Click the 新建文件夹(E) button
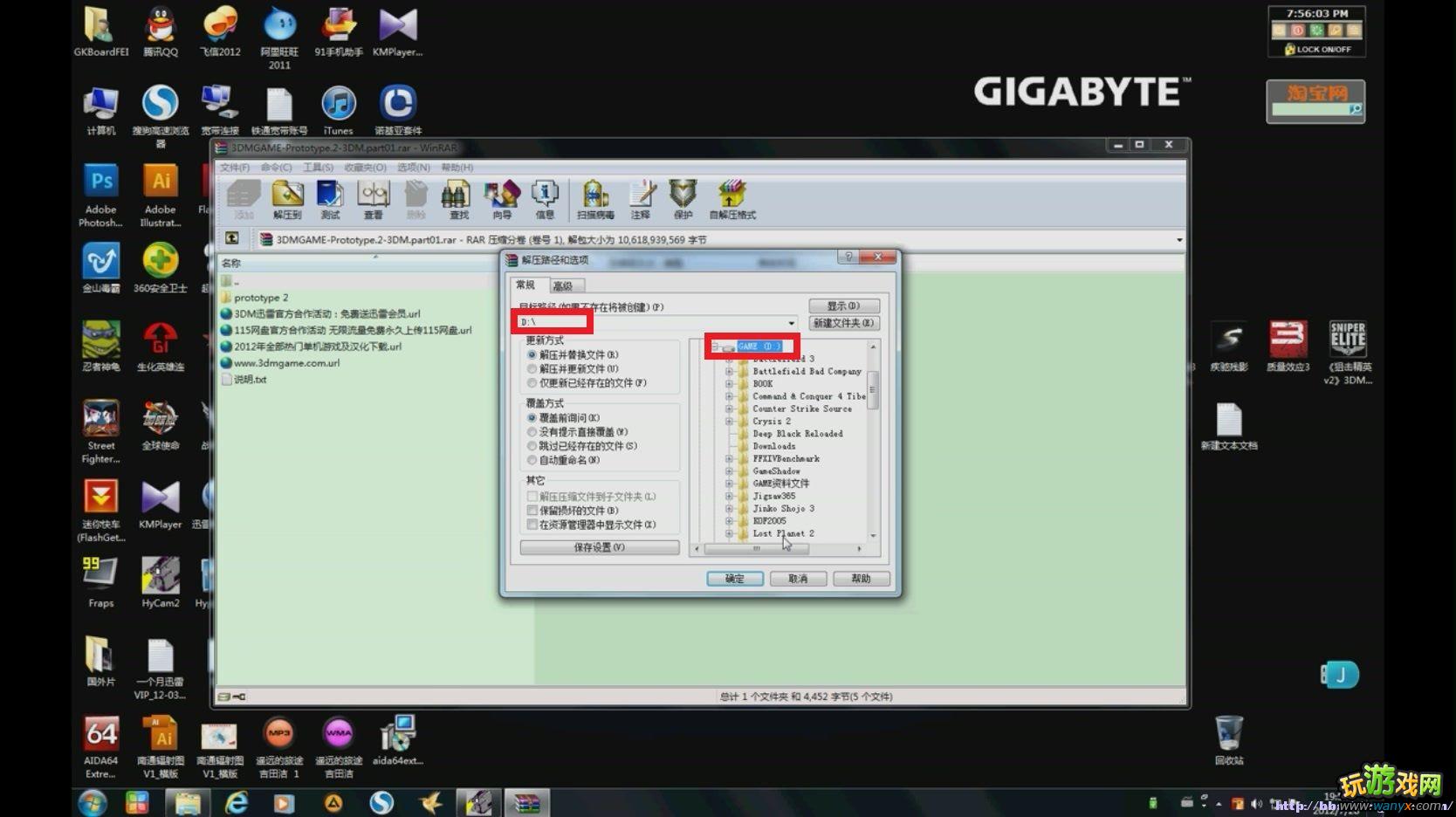This screenshot has width=1456, height=817. 843,323
